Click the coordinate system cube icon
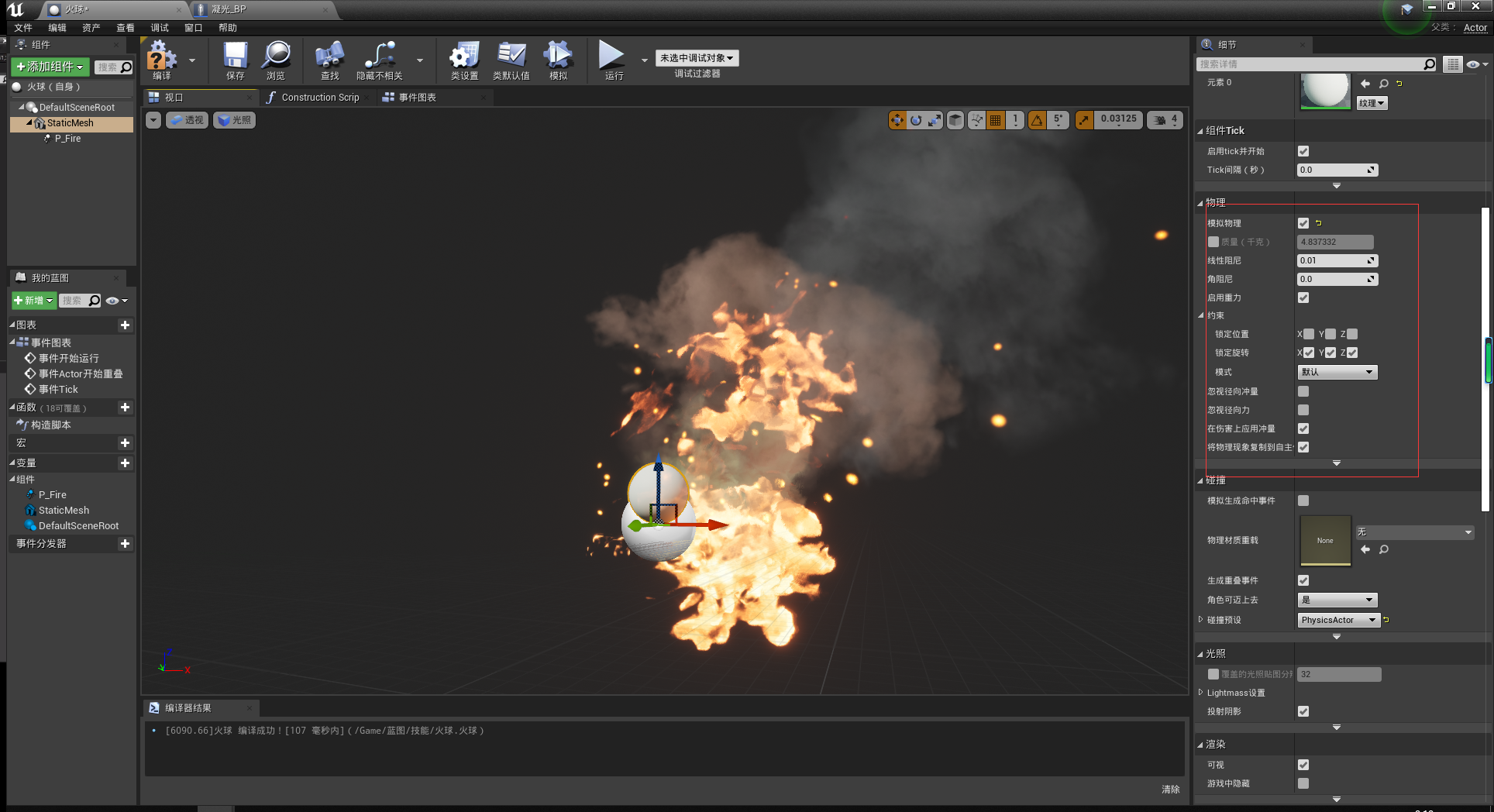This screenshot has height=812, width=1494. (x=955, y=120)
